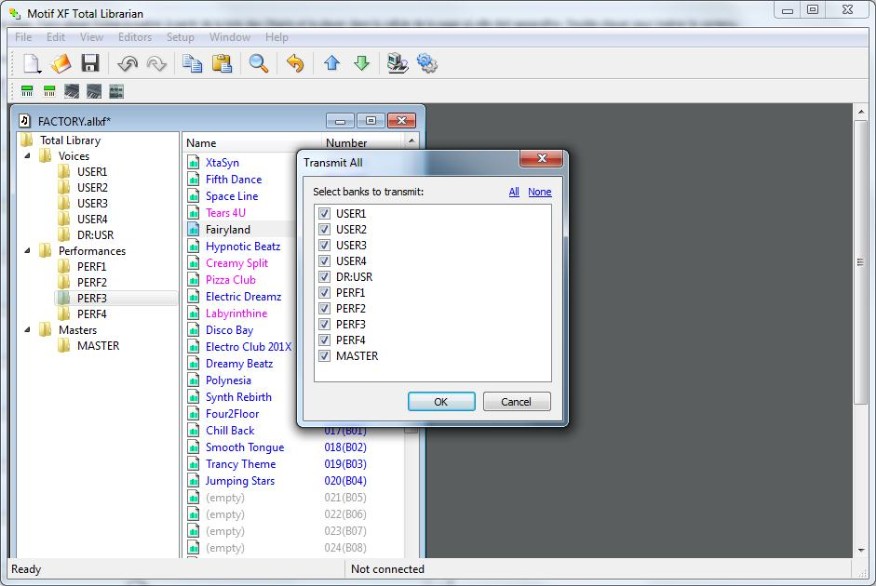Create a new library file
The height and width of the screenshot is (586, 876).
[32, 64]
